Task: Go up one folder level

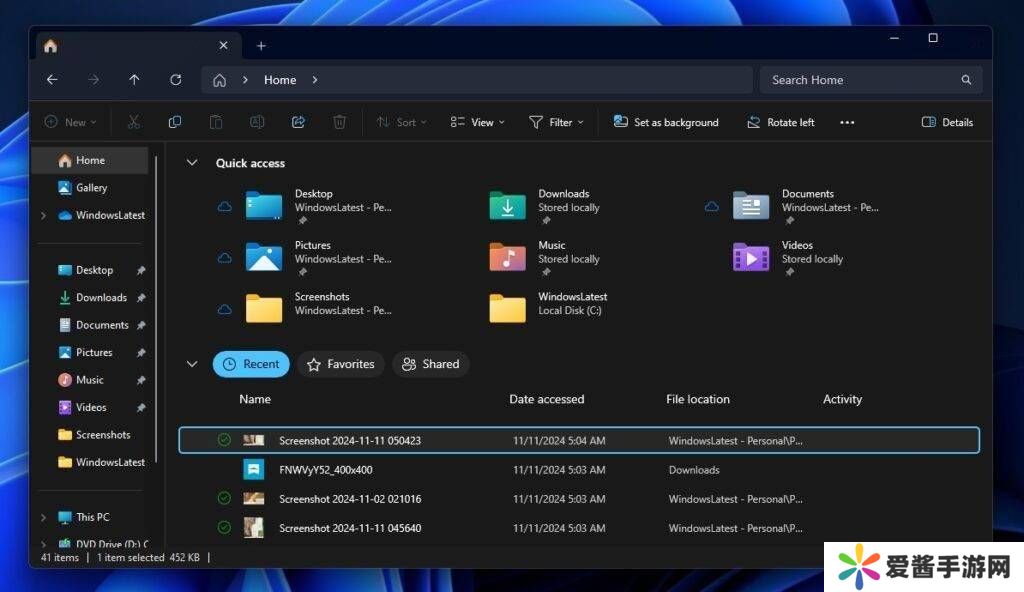Action: coord(134,80)
